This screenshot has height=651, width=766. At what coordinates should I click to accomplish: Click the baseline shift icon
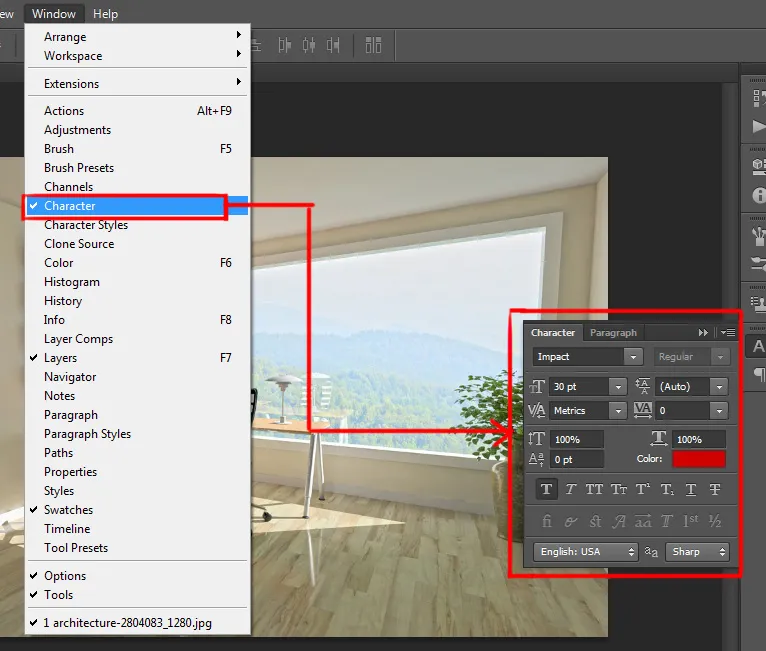point(536,459)
